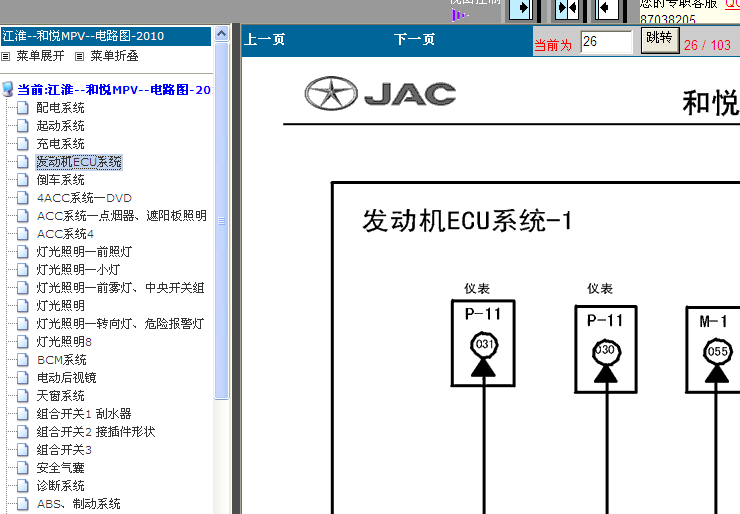
Task: Click the page icon beside 天窗系统
Action: (23, 396)
